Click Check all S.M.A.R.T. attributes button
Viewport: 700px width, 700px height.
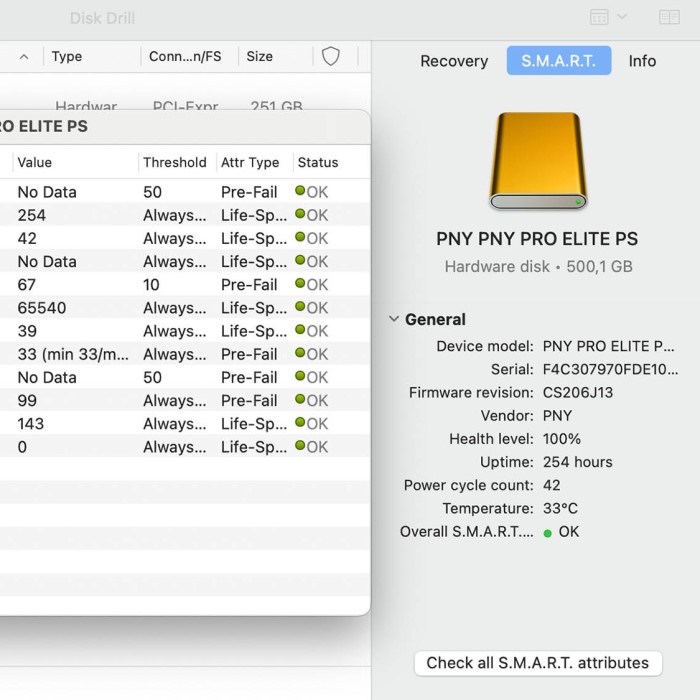tap(538, 663)
